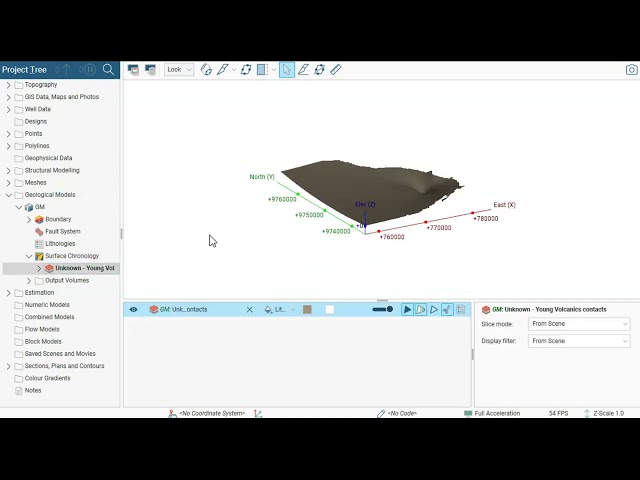Select the draw slicer line tool

click(x=222, y=70)
